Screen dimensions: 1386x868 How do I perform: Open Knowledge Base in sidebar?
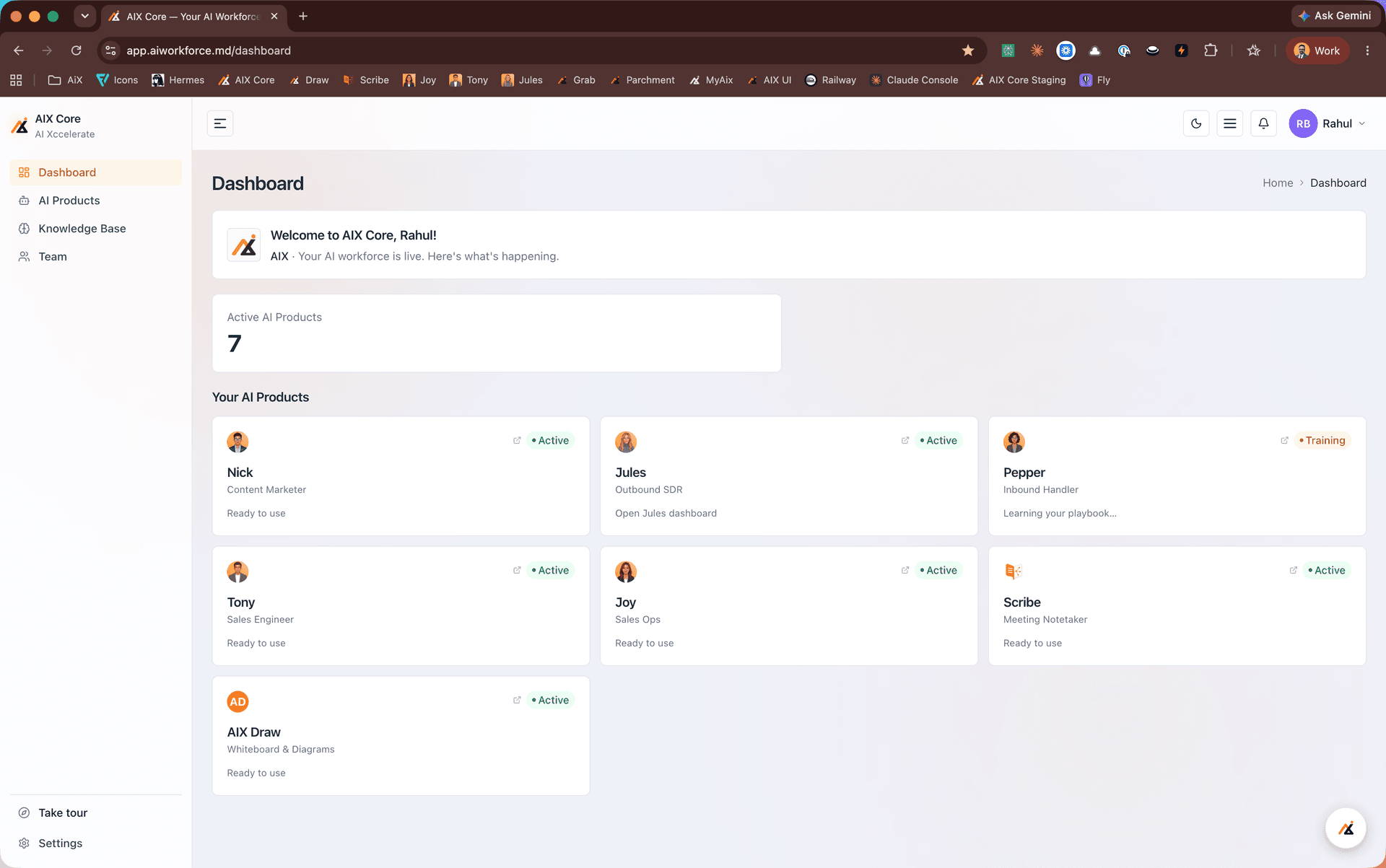(x=96, y=229)
